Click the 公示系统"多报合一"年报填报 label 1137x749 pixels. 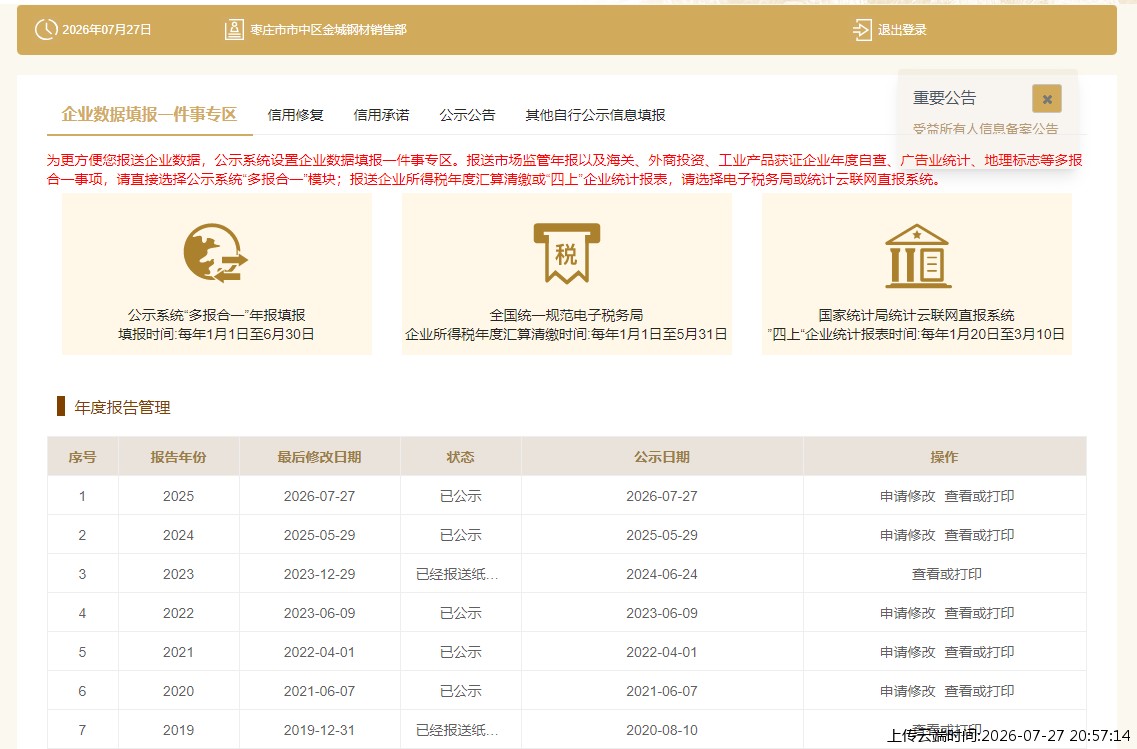[x=216, y=315]
